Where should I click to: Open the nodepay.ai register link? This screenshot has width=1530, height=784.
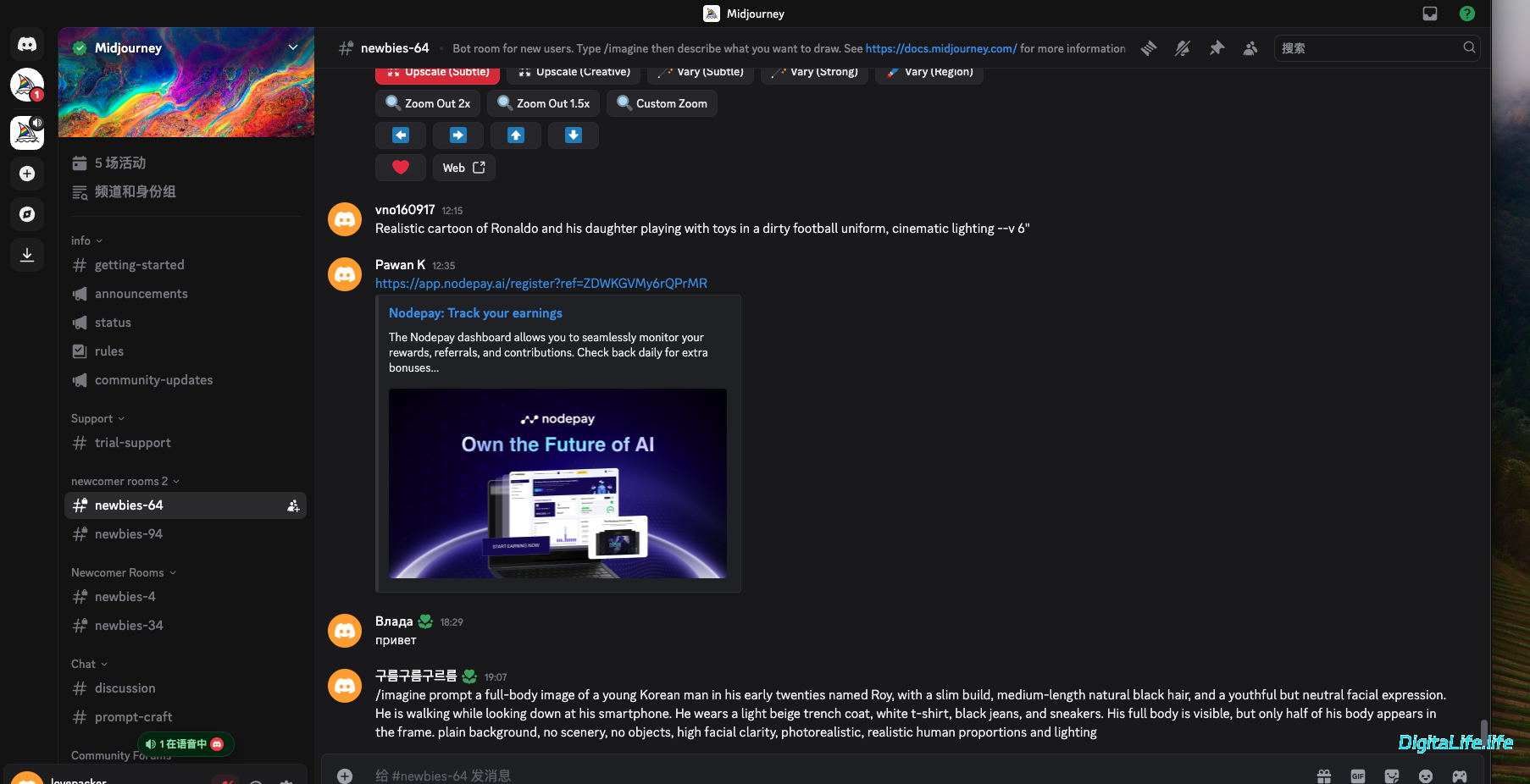point(540,284)
